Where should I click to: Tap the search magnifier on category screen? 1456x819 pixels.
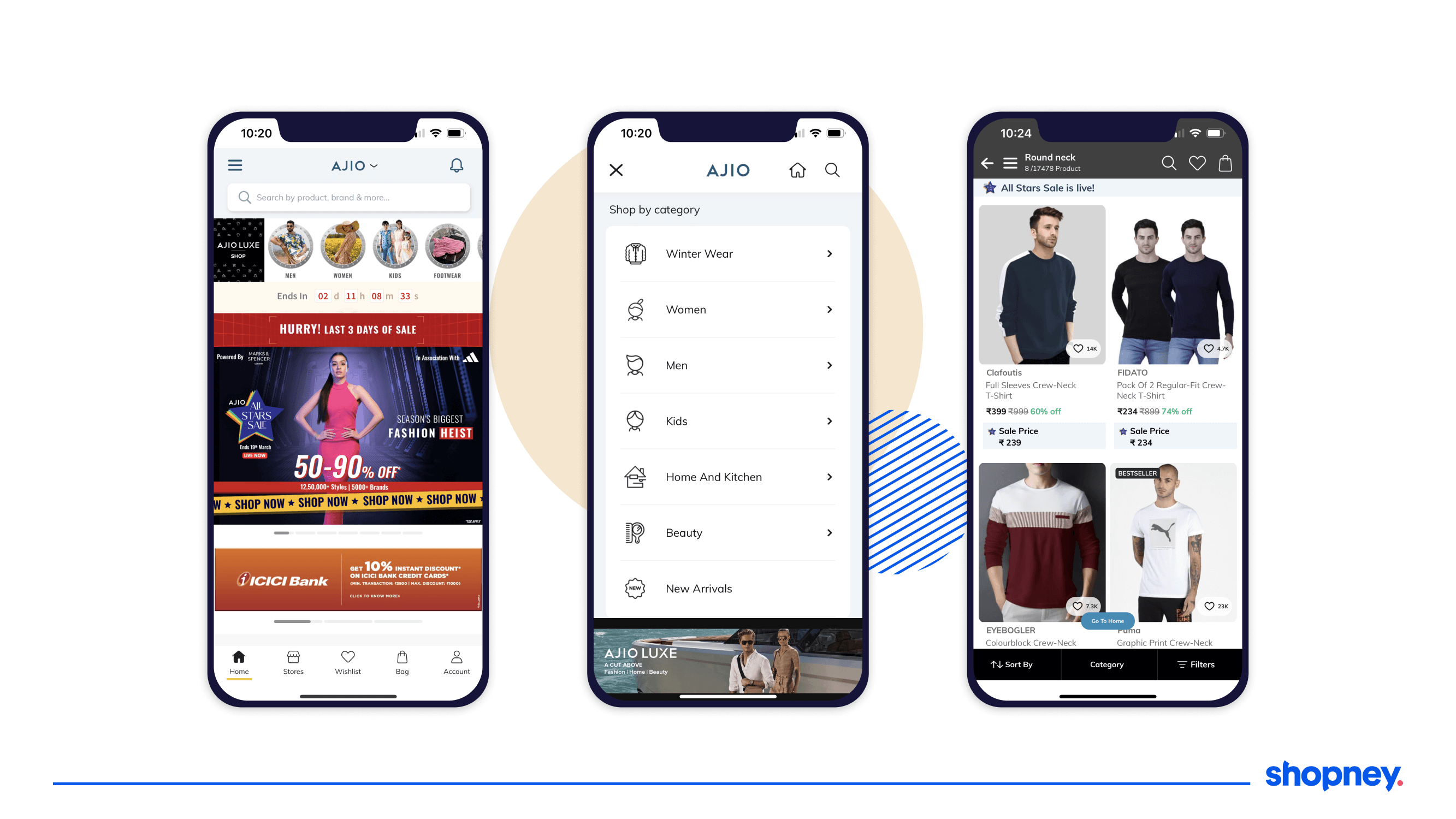point(833,170)
